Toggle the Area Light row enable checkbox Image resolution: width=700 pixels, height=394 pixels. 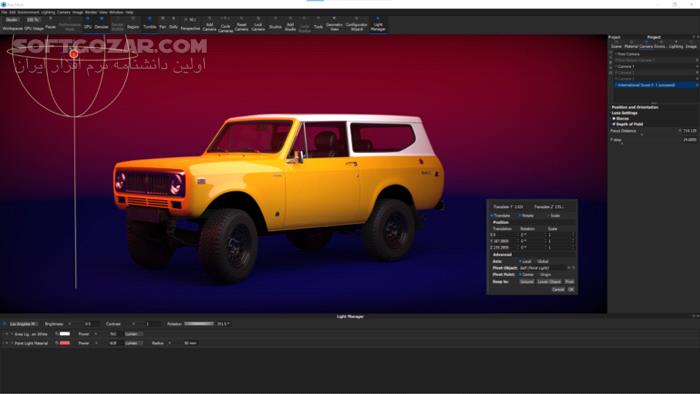[x=6, y=334]
